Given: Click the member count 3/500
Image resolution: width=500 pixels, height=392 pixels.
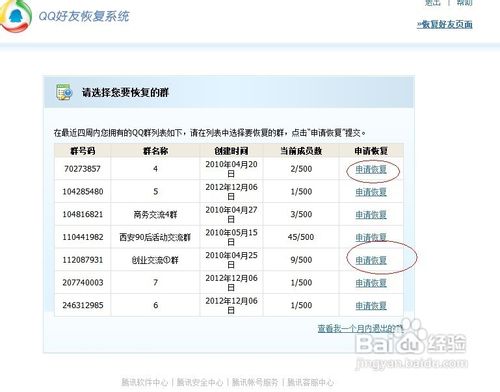Looking at the screenshot, I should [301, 214].
